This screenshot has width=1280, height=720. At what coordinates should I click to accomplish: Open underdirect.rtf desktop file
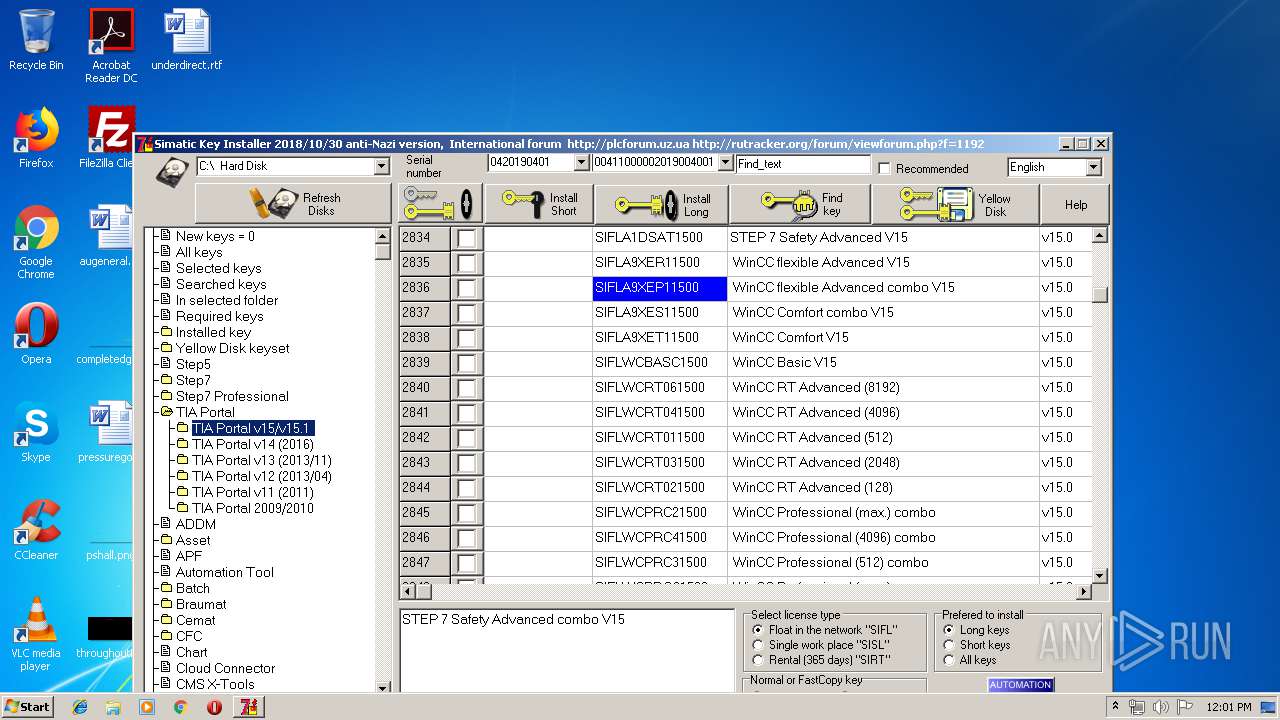click(x=187, y=40)
